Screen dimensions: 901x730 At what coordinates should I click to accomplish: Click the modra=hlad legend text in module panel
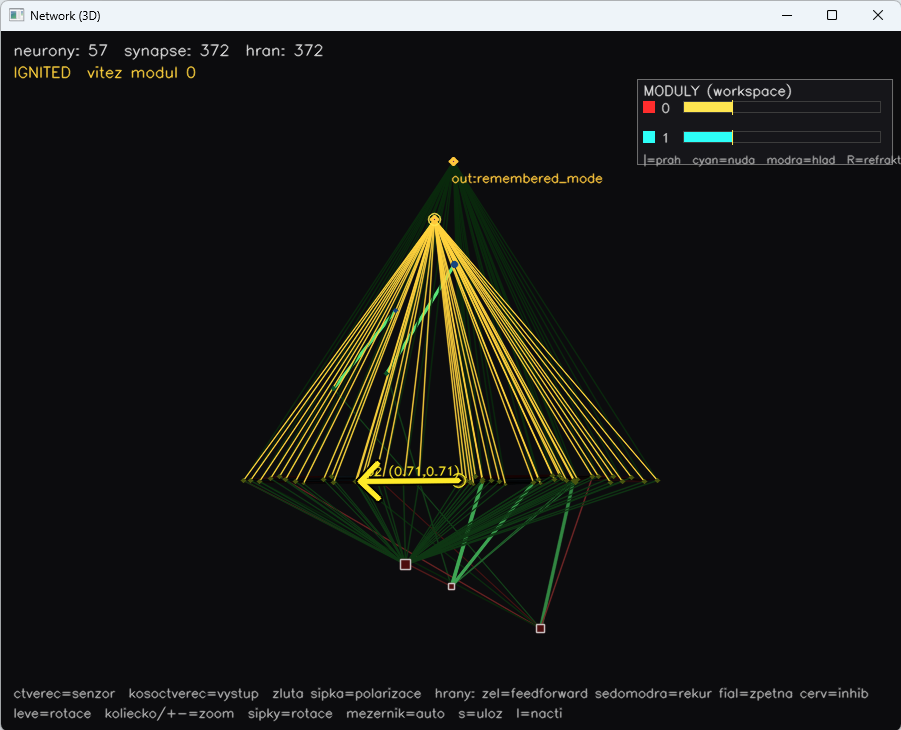pyautogui.click(x=800, y=160)
